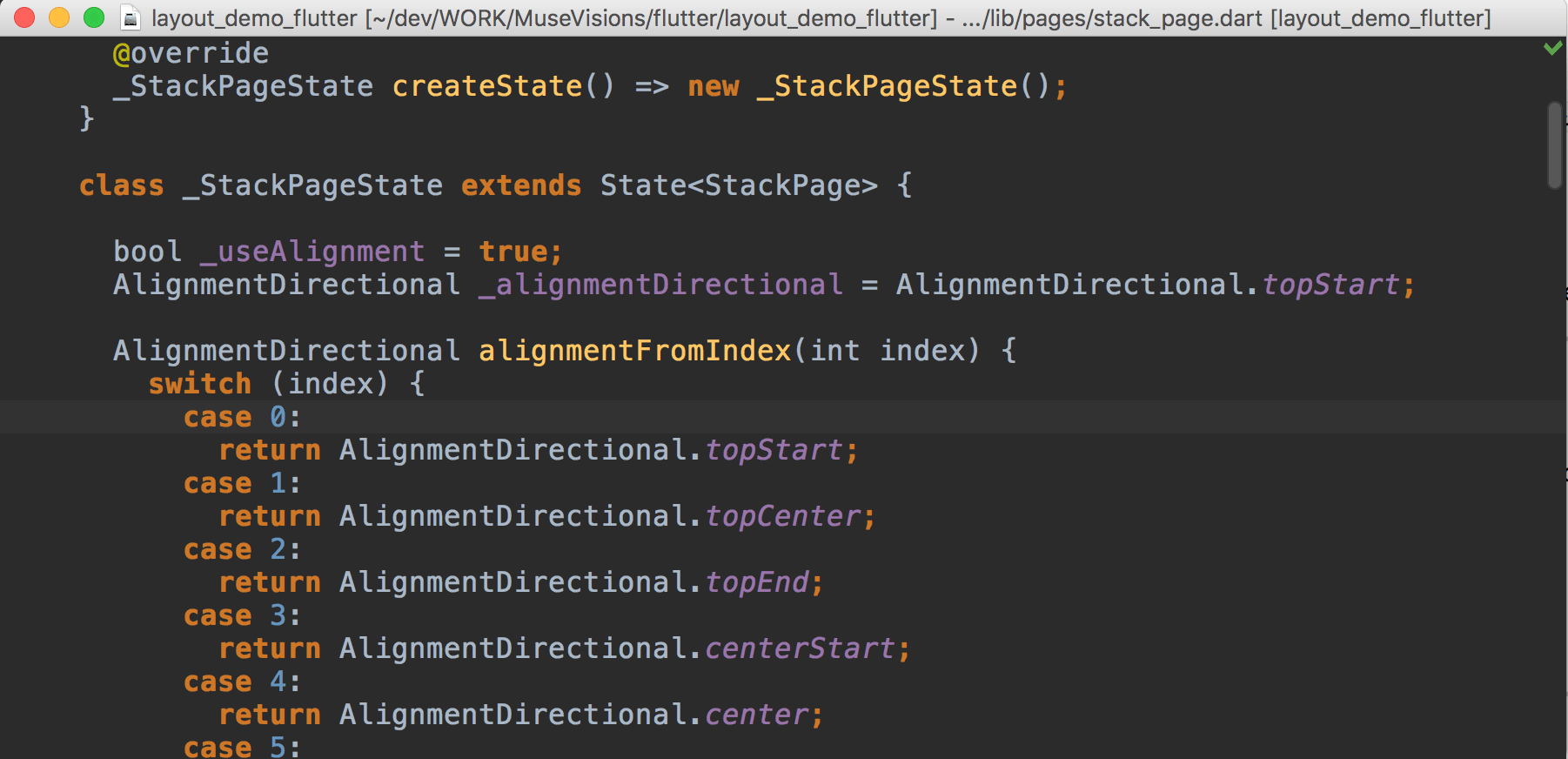Place the cursor on 'case 0:'
This screenshot has width=1568, height=759.
click(x=243, y=417)
